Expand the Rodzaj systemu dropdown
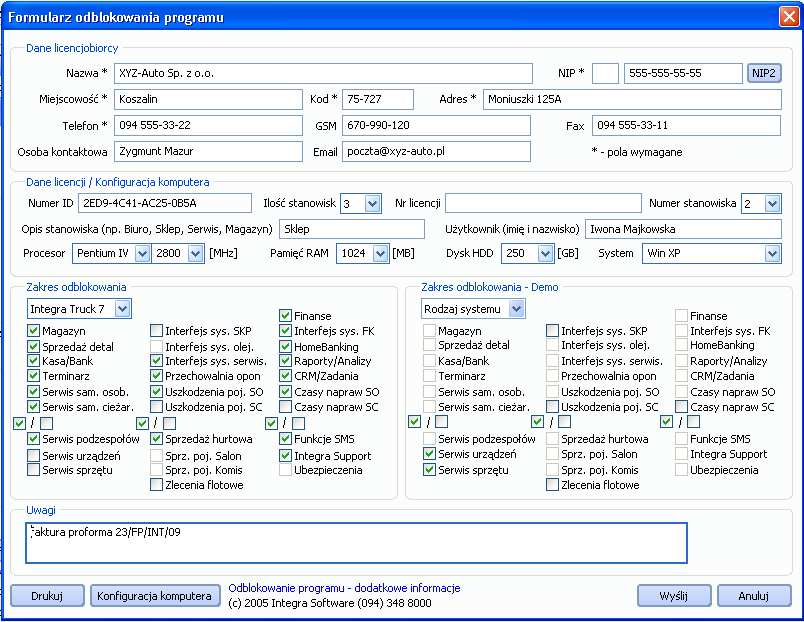Image resolution: width=804 pixels, height=622 pixels. 517,309
